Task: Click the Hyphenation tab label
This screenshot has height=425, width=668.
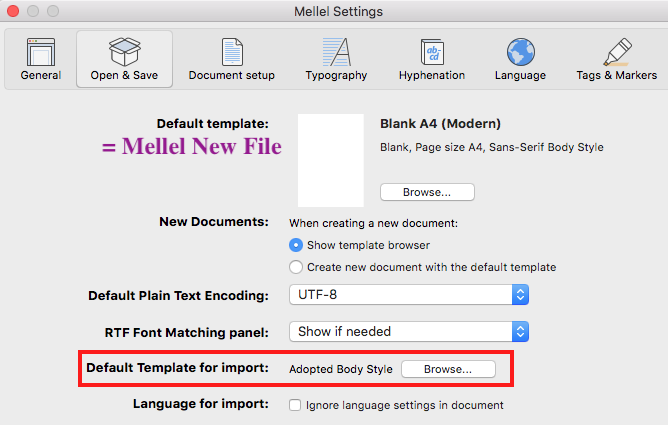Action: pos(431,75)
